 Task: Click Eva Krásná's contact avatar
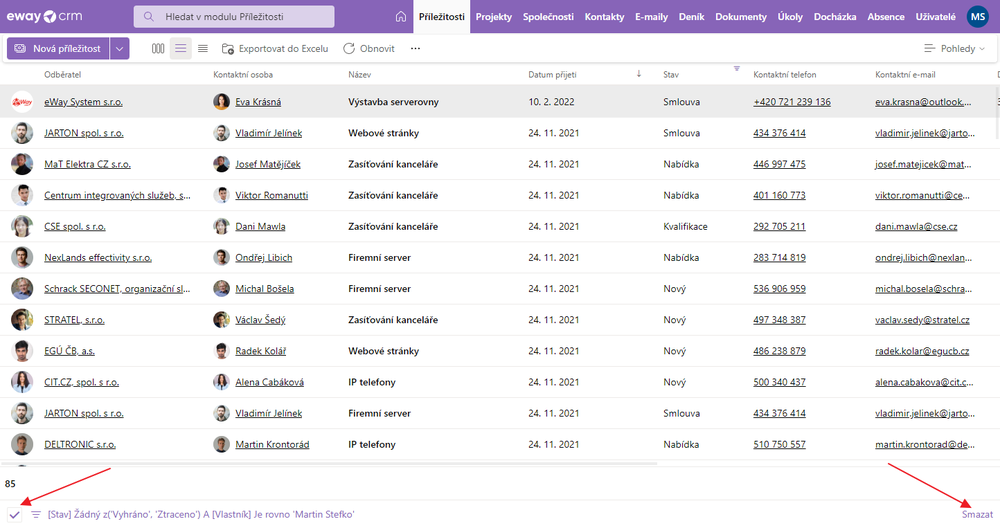[221, 102]
